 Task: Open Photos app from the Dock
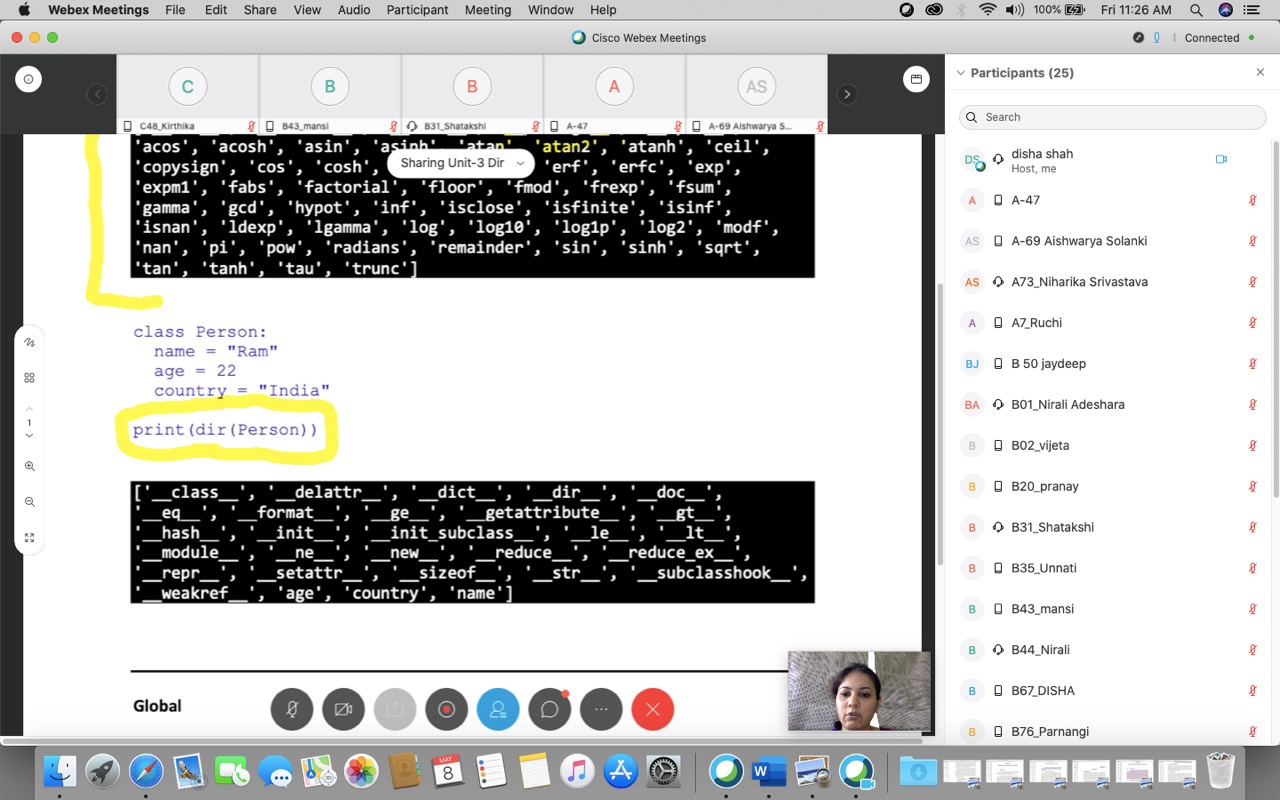tap(361, 771)
